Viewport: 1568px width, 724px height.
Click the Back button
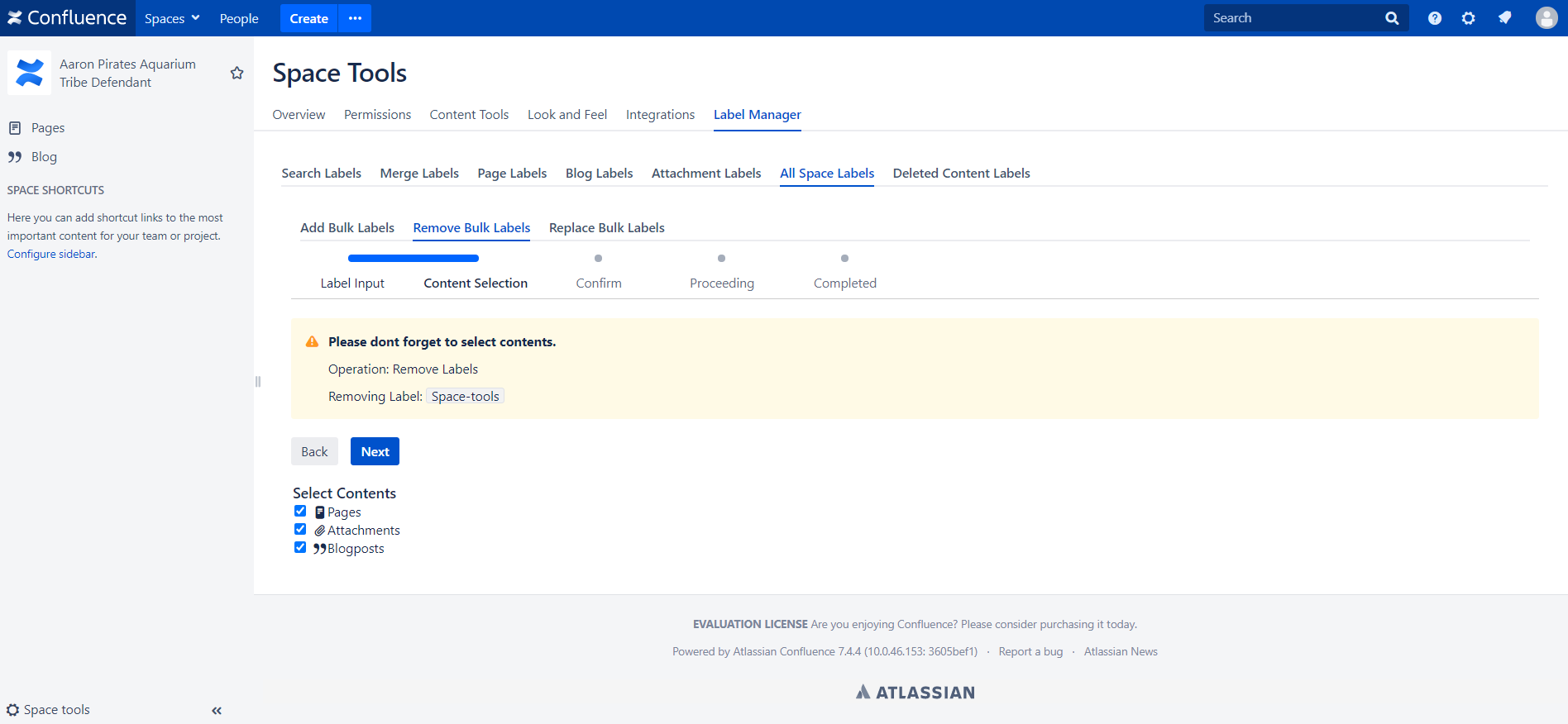[314, 451]
